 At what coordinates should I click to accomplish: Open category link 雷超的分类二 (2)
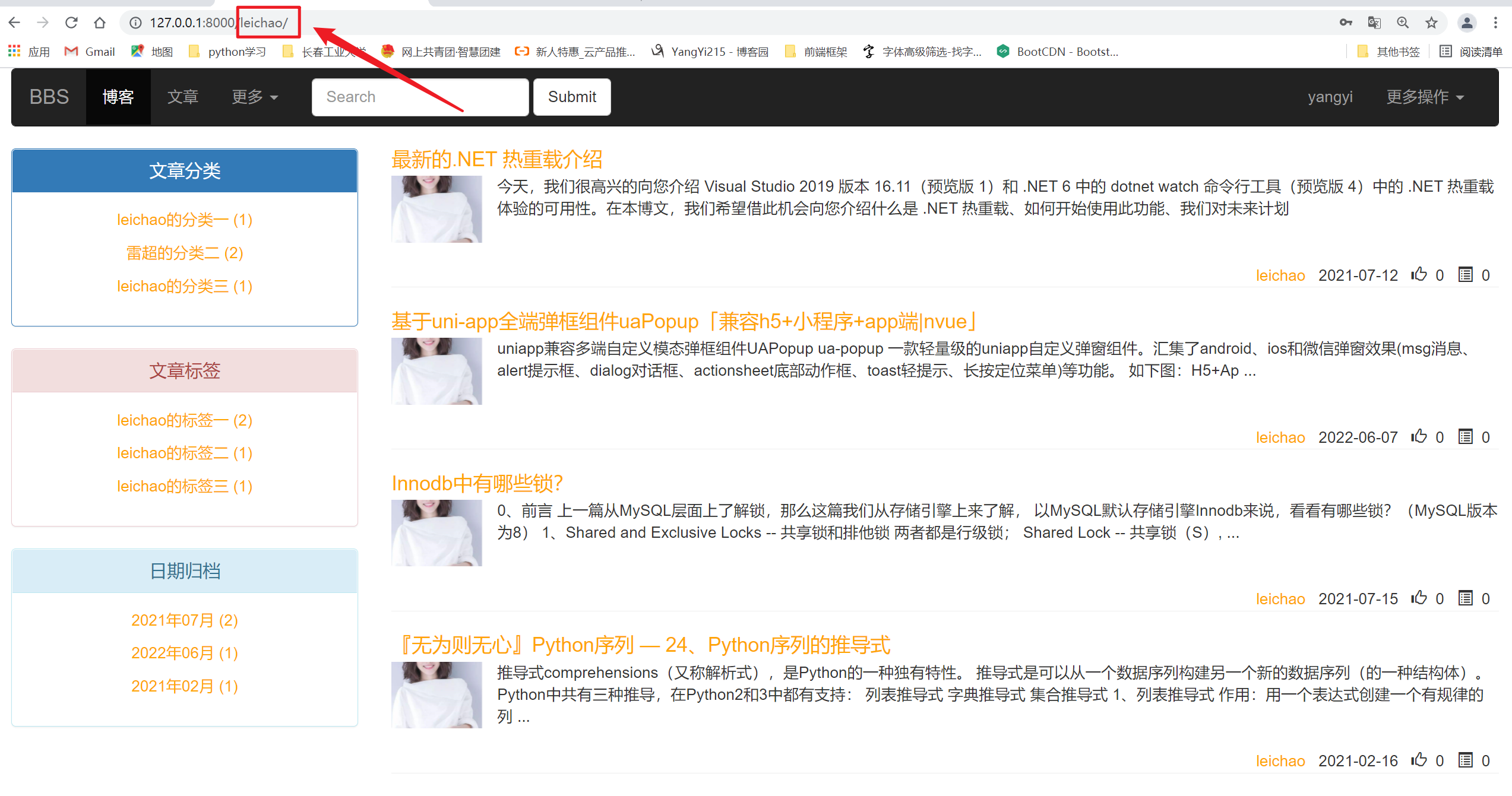(185, 253)
